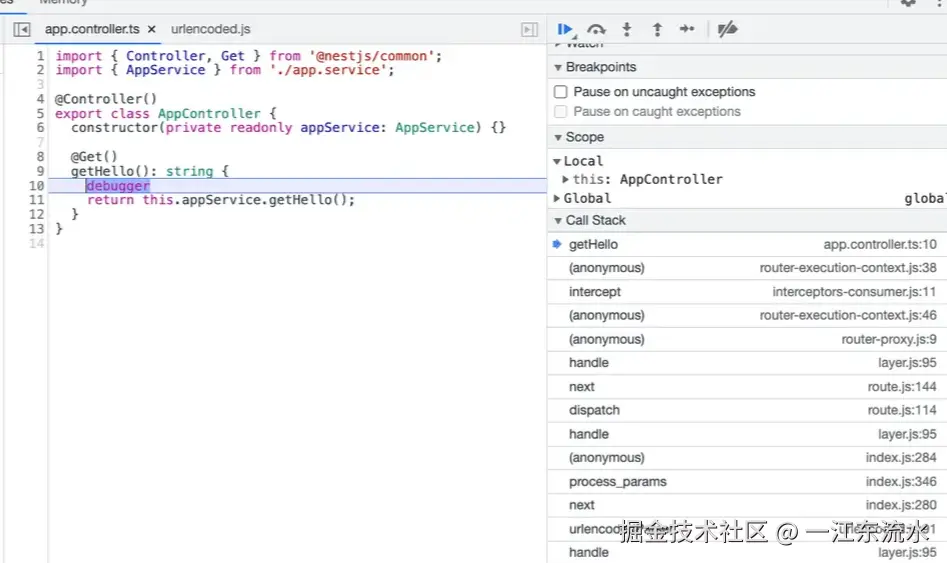Open app.controller.ts:10 source link
947x563 pixels.
click(x=880, y=245)
